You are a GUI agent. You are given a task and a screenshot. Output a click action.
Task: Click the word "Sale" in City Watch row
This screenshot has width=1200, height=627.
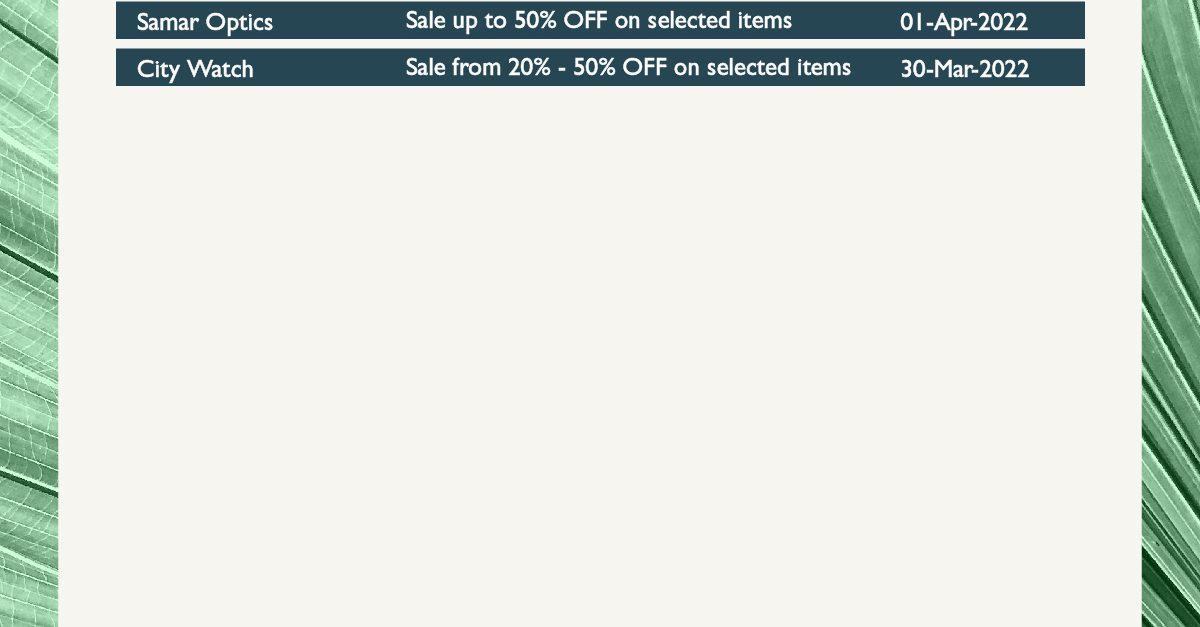[426, 67]
